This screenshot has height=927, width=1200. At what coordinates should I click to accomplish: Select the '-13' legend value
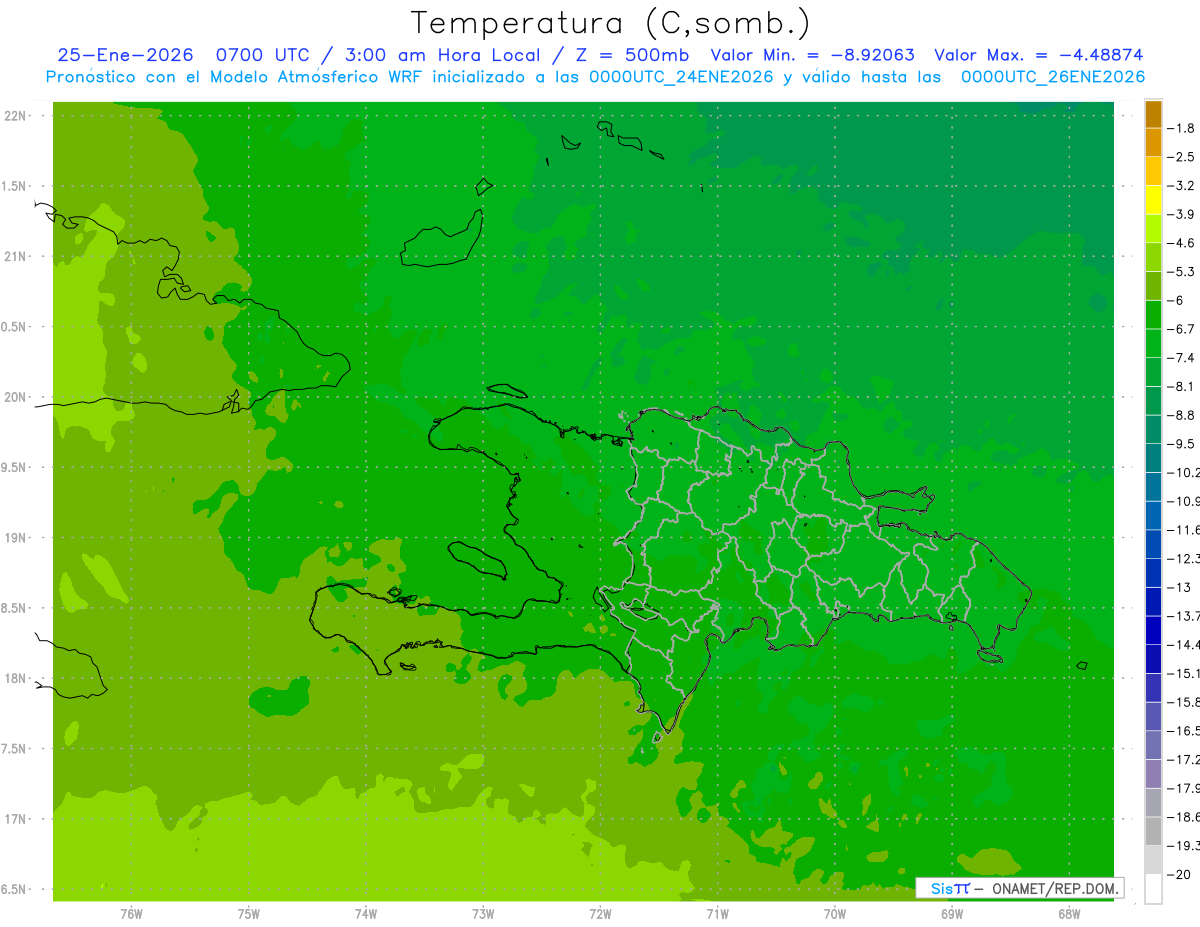pyautogui.click(x=1178, y=587)
